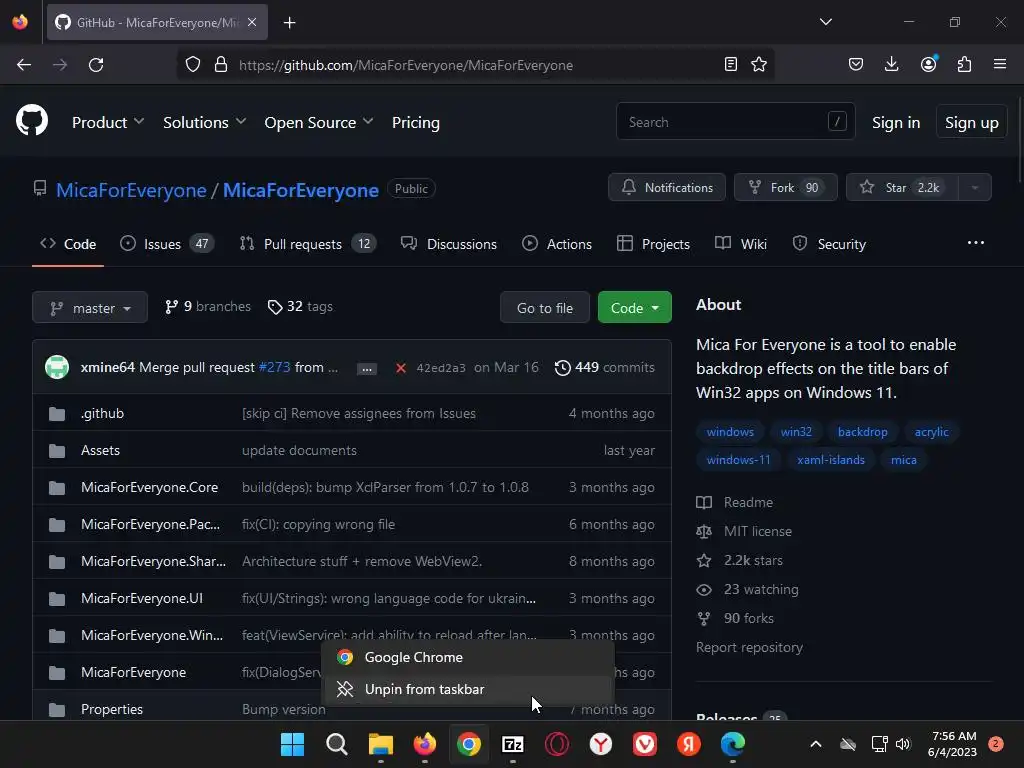This screenshot has height=768, width=1024.
Task: Open the green Code dropdown
Action: point(634,308)
